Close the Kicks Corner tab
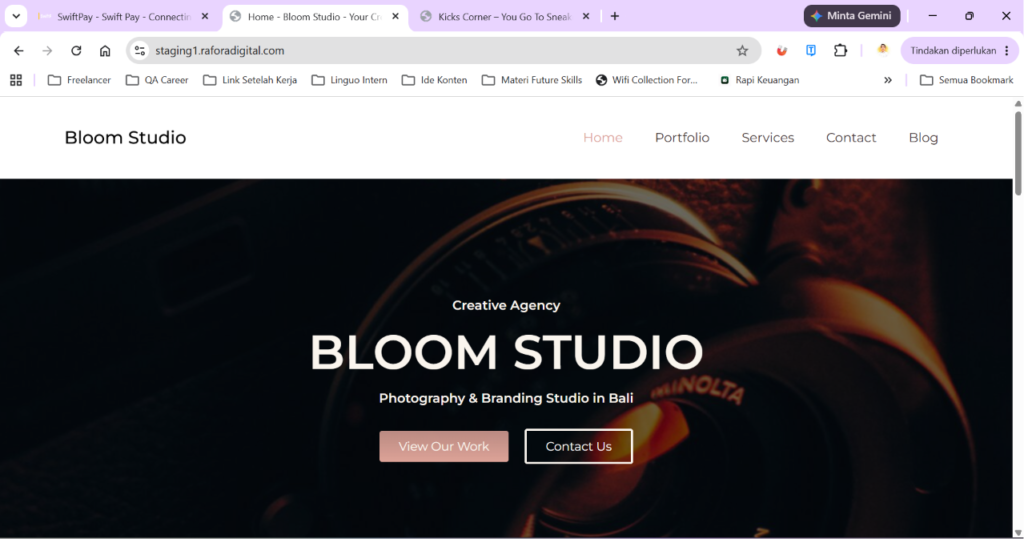Image resolution: width=1024 pixels, height=539 pixels. pyautogui.click(x=586, y=16)
